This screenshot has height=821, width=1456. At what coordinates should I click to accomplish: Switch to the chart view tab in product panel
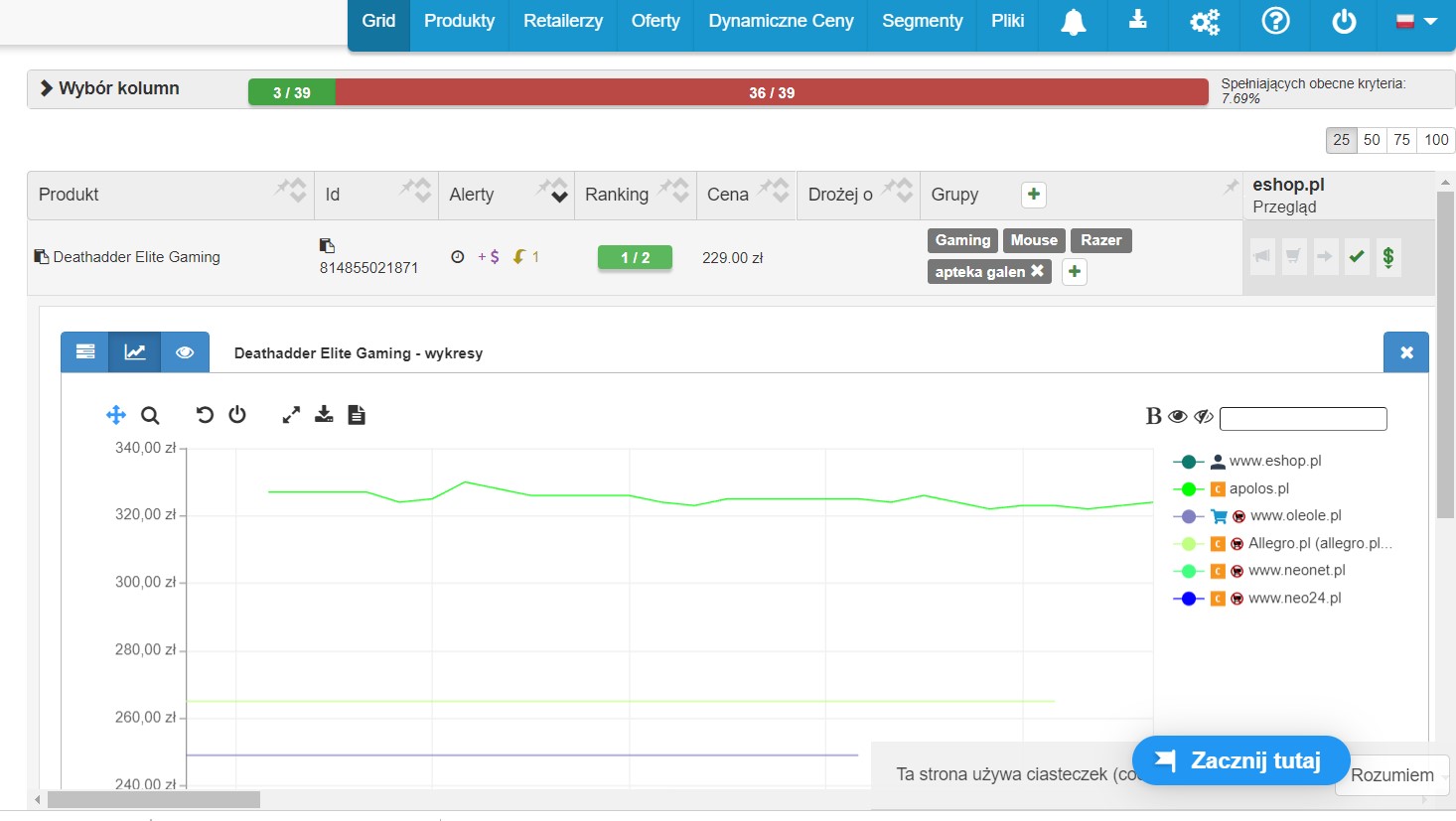click(135, 352)
